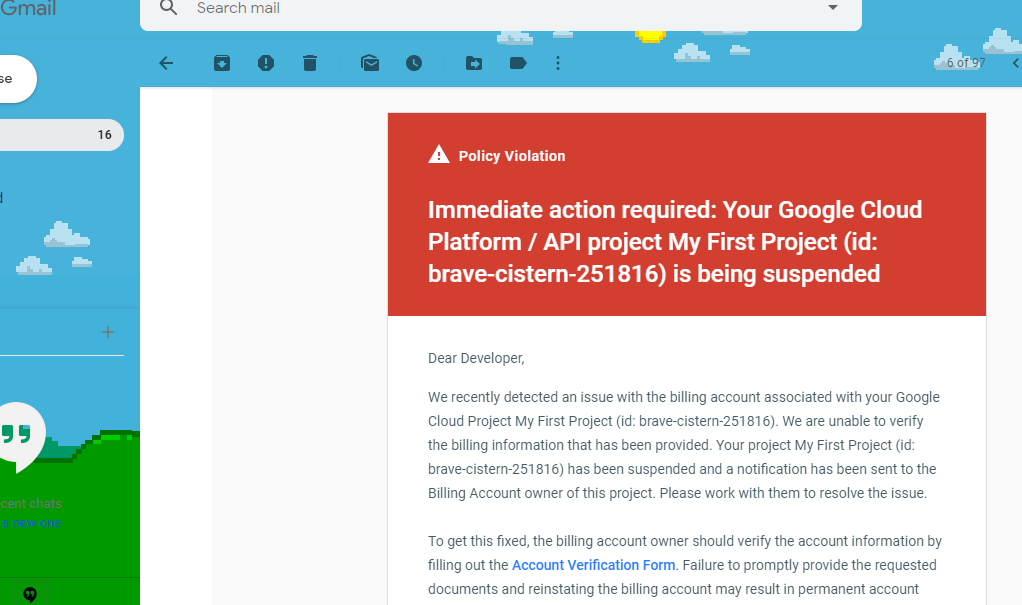
Task: Start a new Hangouts chat with plus
Action: pos(108,332)
